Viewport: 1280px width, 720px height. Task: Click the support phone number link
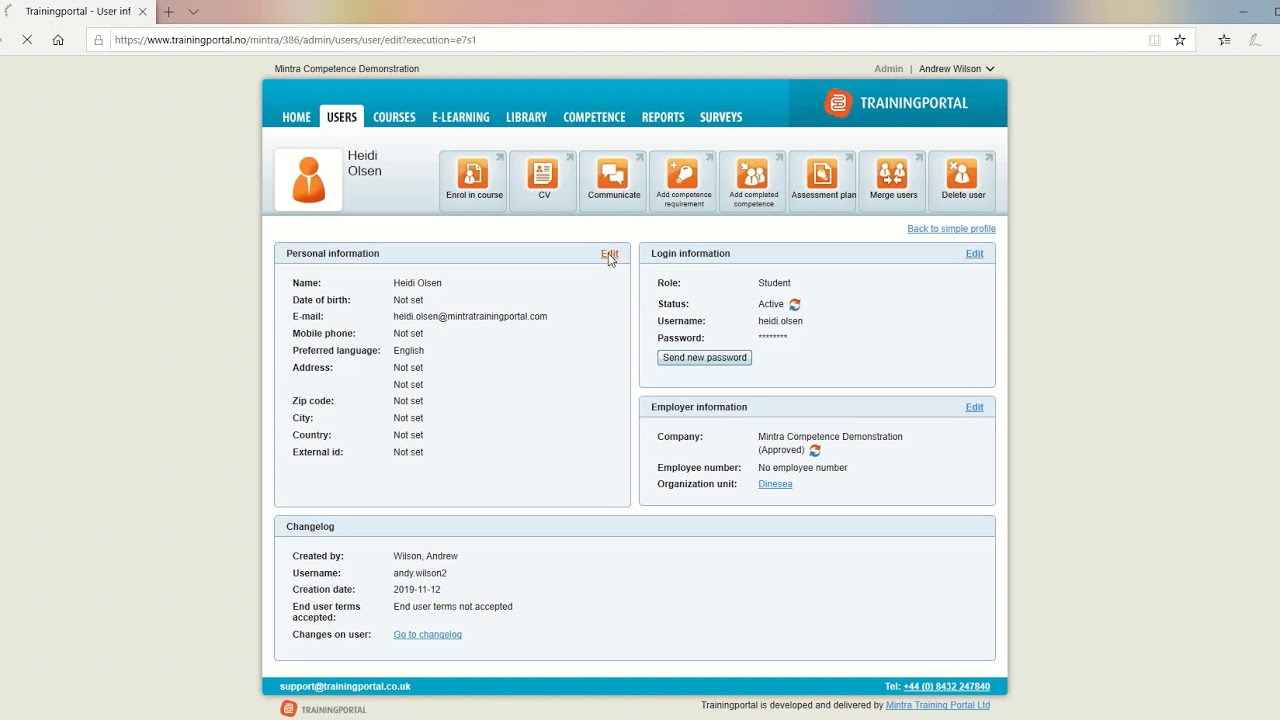(x=946, y=687)
